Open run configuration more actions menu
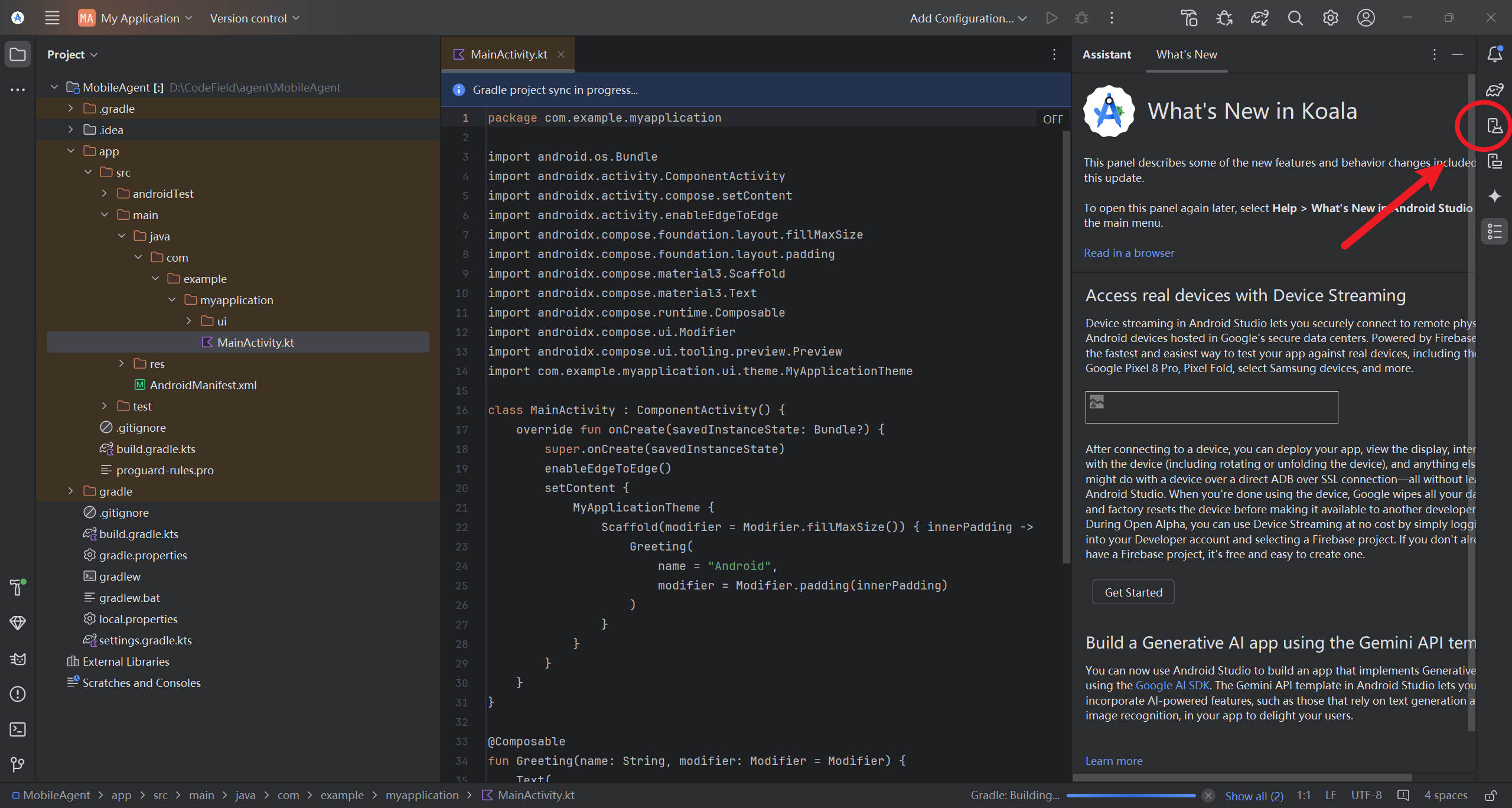Viewport: 1512px width, 808px height. 1112,18
